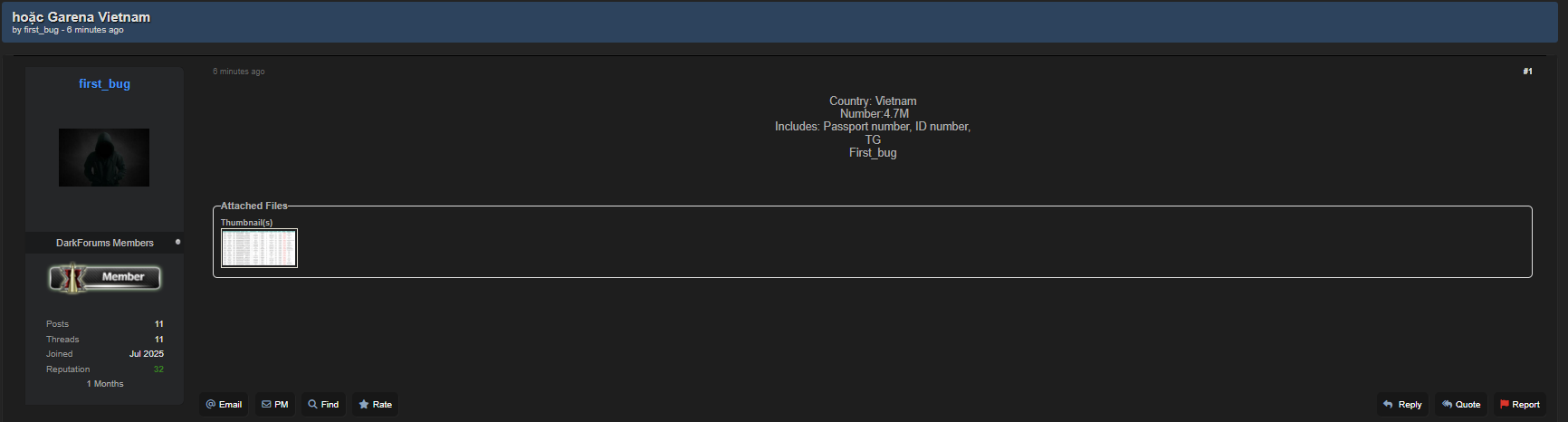Open a PM to first_bug
Screen dimensions: 1568x422
[275, 405]
